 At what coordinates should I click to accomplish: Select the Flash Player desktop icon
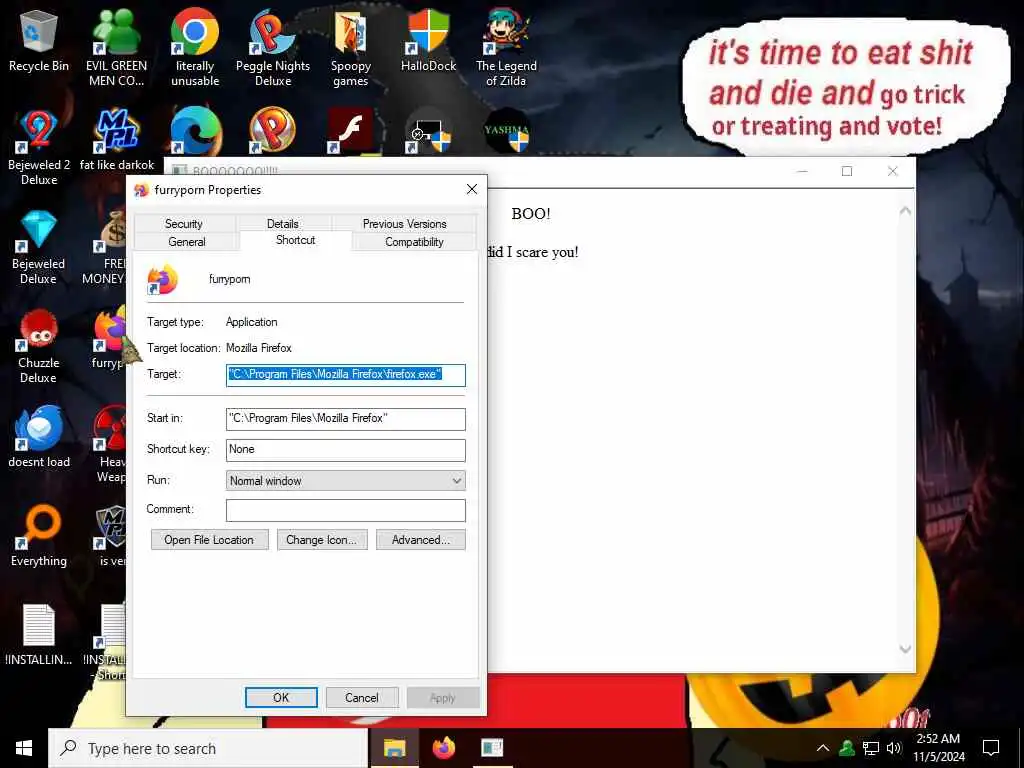coord(351,131)
